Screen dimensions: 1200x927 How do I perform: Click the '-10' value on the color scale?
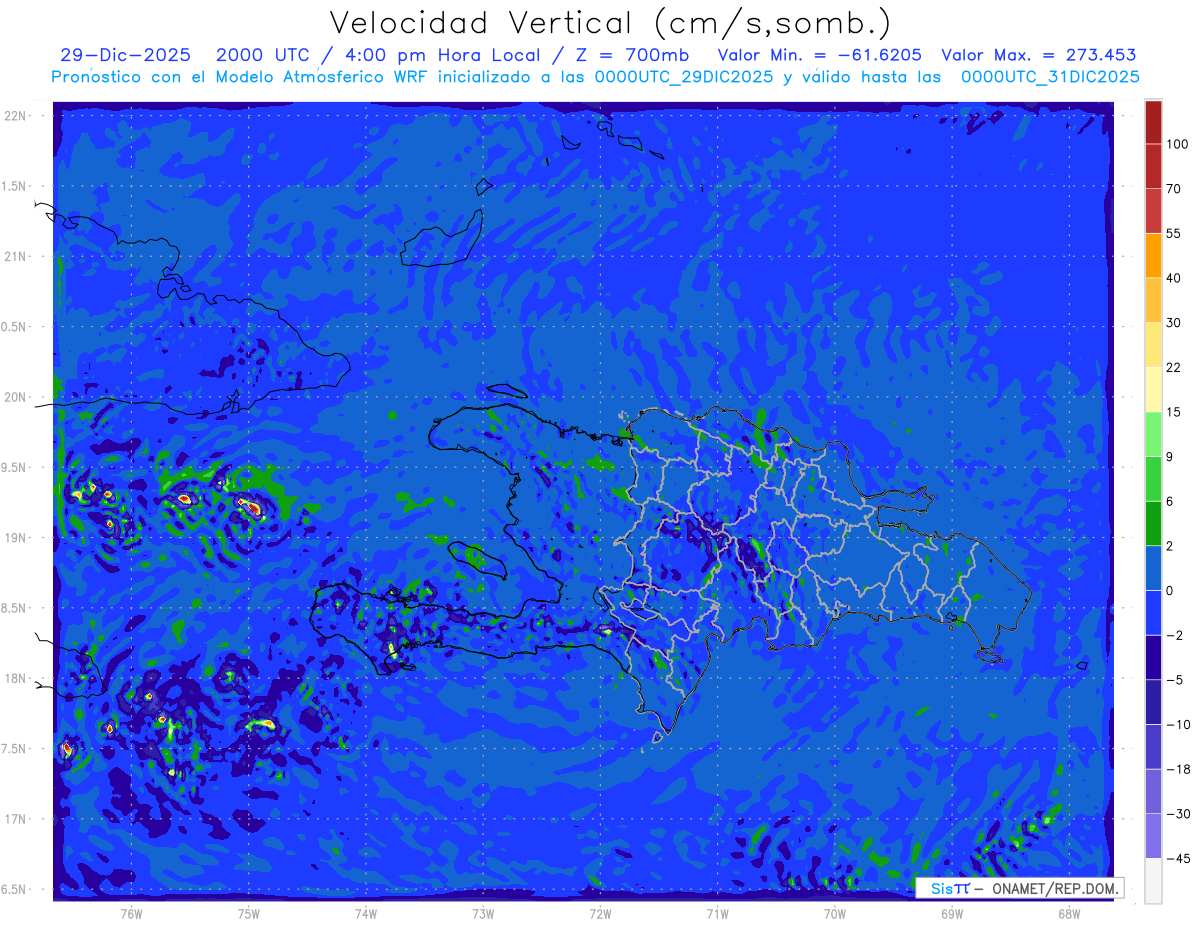1177,724
